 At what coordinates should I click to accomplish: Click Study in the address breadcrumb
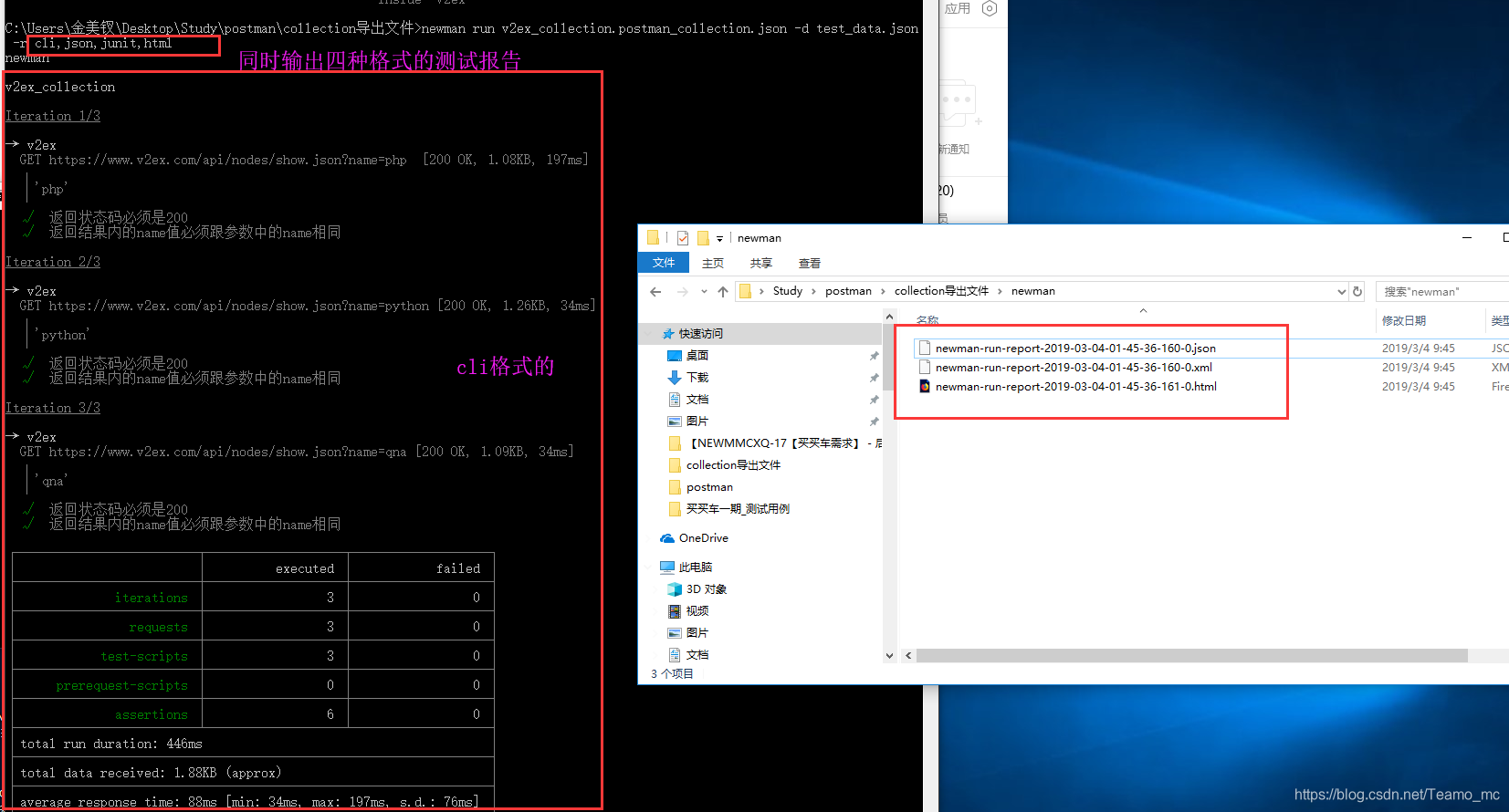pos(788,291)
